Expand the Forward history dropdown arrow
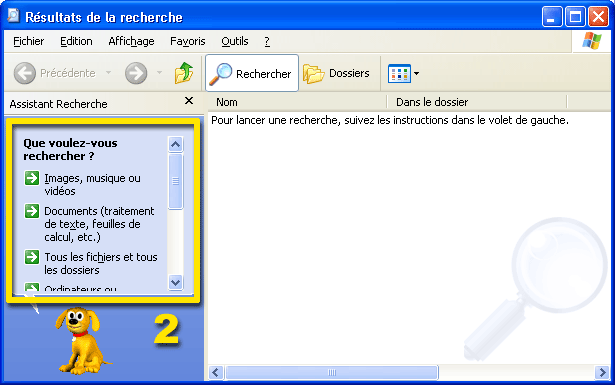The height and width of the screenshot is (385, 615). tap(159, 73)
